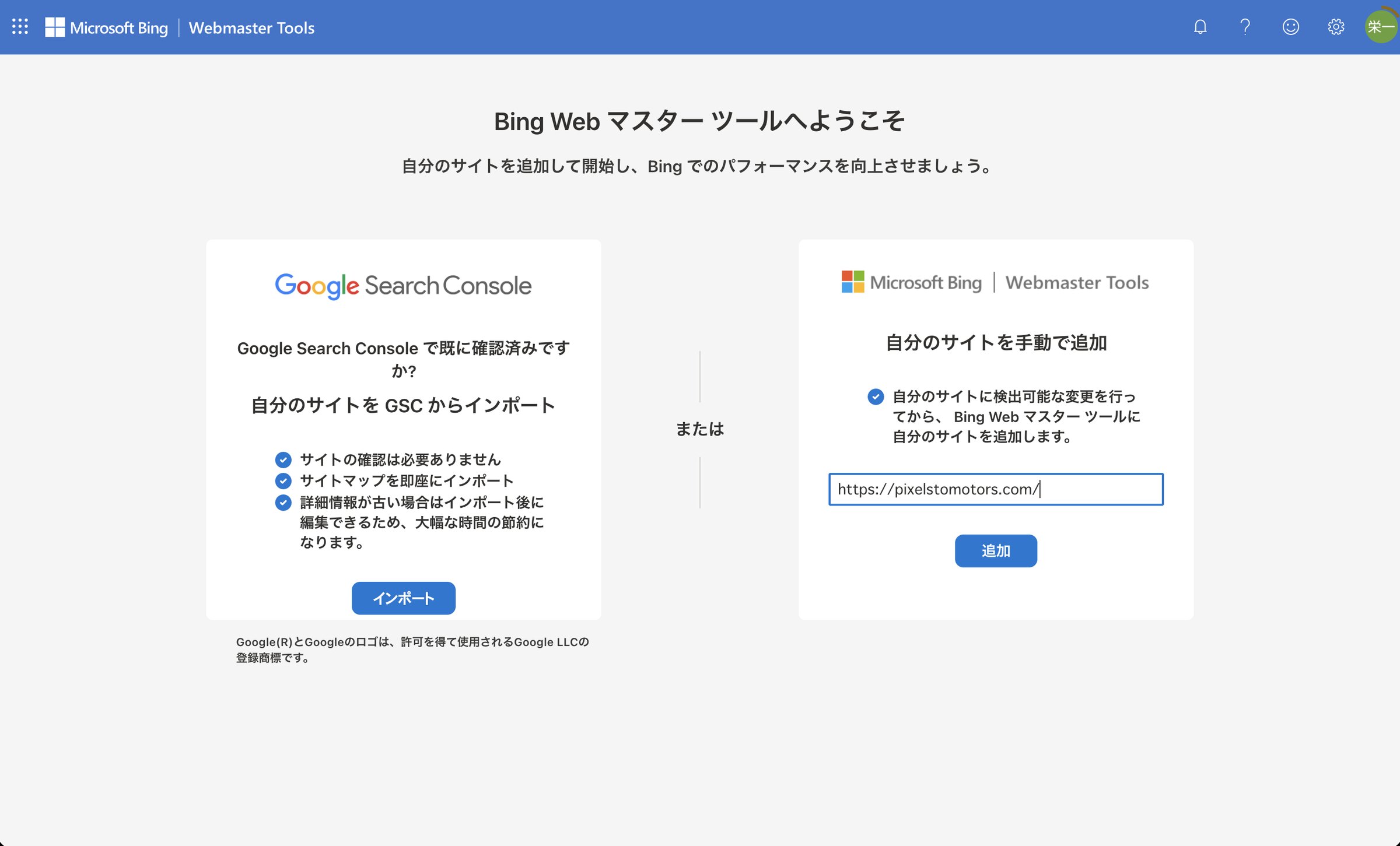Viewport: 1400px width, 846px height.
Task: Click the Google LLC trademark notice text
Action: (x=412, y=650)
